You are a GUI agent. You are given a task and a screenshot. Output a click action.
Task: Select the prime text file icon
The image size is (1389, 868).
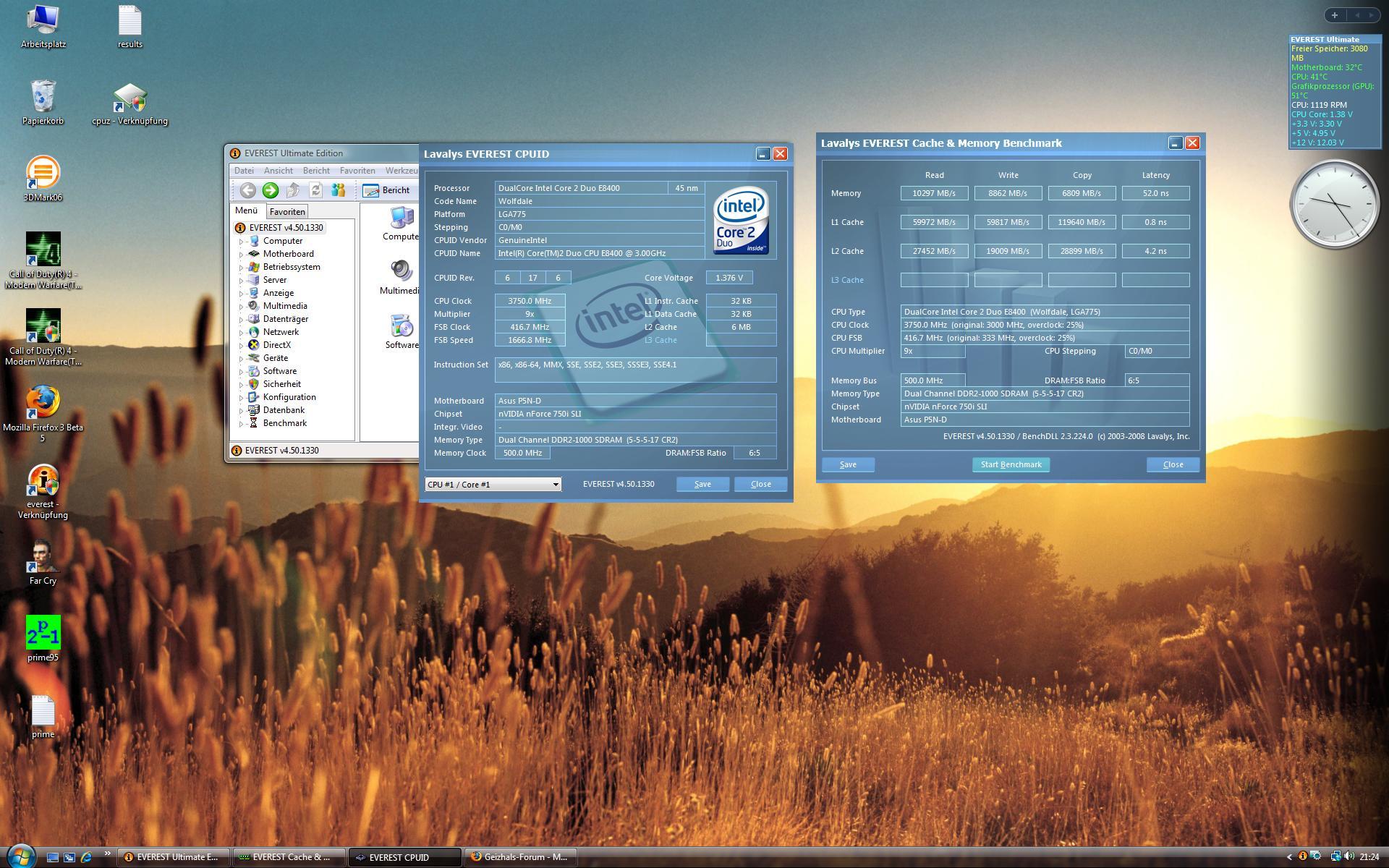pos(43,718)
